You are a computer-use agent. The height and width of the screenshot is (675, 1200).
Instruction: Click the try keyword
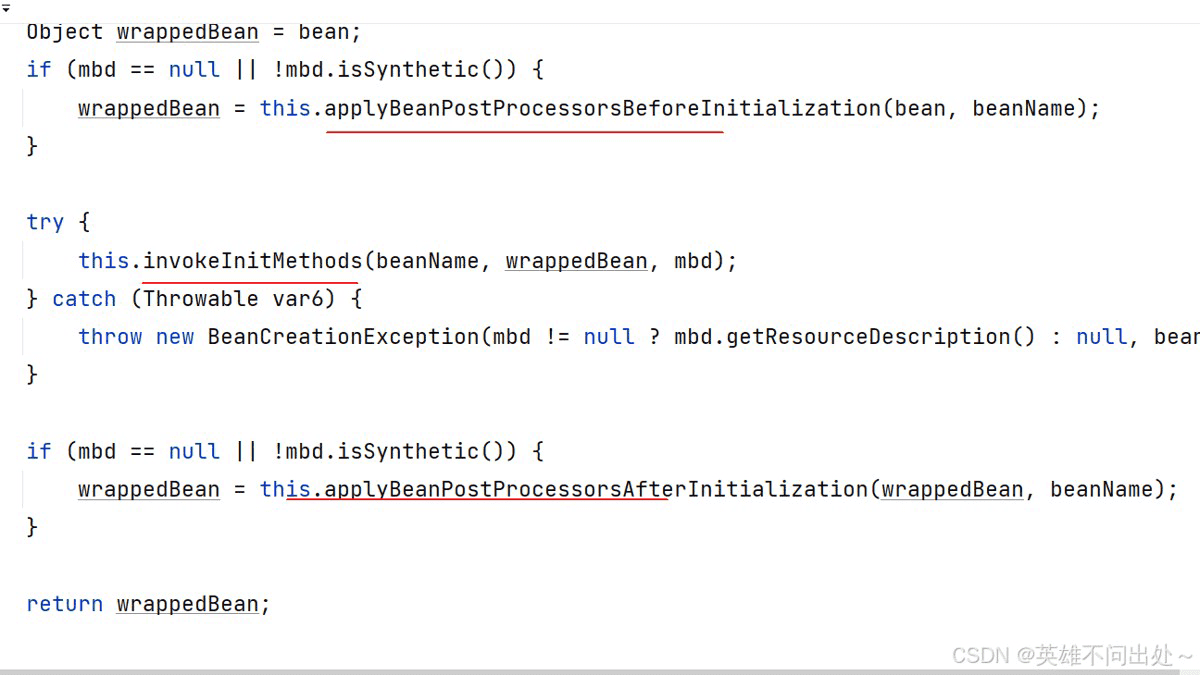[45, 222]
